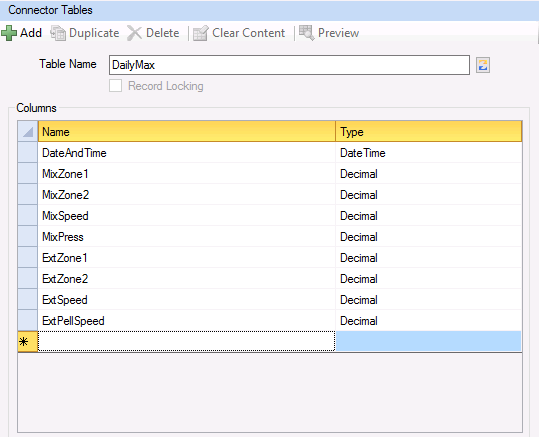Viewport: 540px width, 437px height.
Task: Click the Clear Content label
Action: [x=249, y=33]
